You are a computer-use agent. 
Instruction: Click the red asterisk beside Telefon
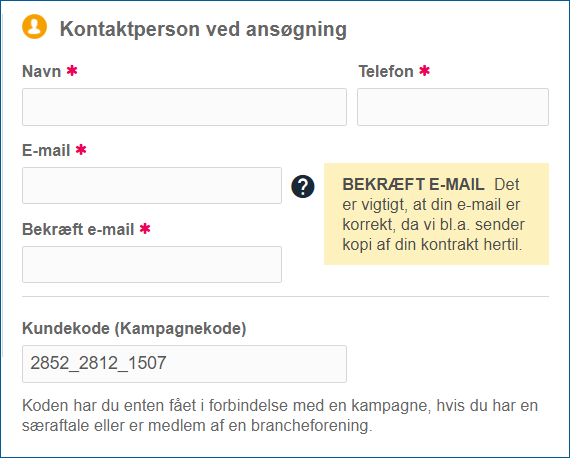[x=425, y=70]
